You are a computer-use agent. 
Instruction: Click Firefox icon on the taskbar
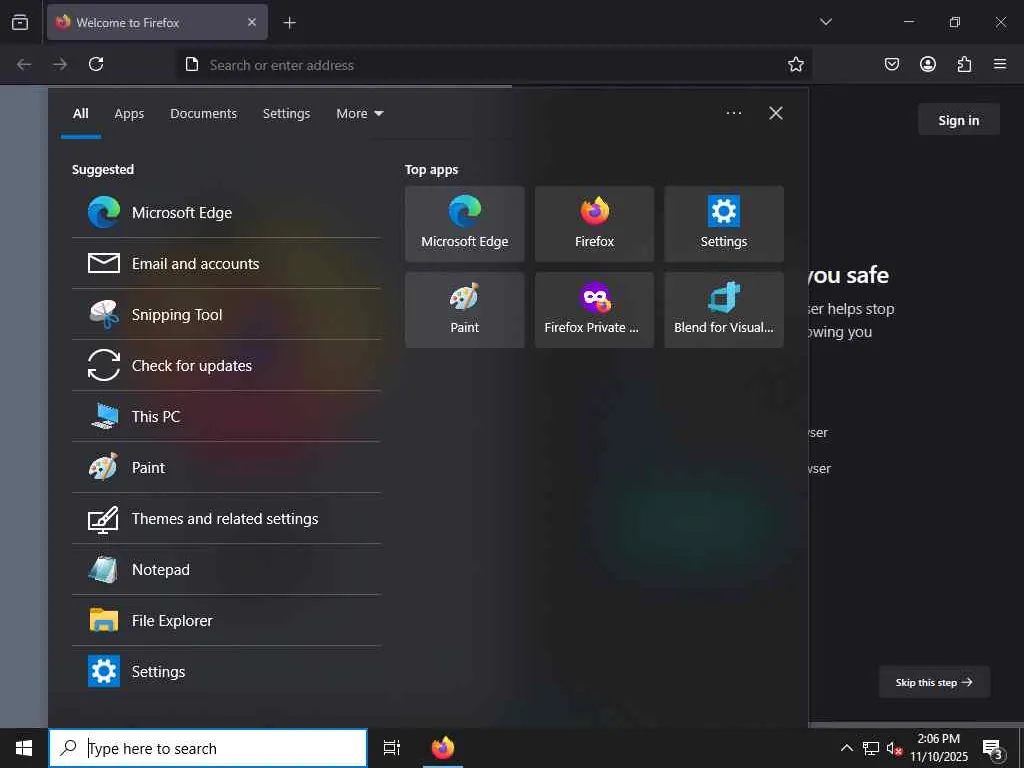click(x=443, y=748)
